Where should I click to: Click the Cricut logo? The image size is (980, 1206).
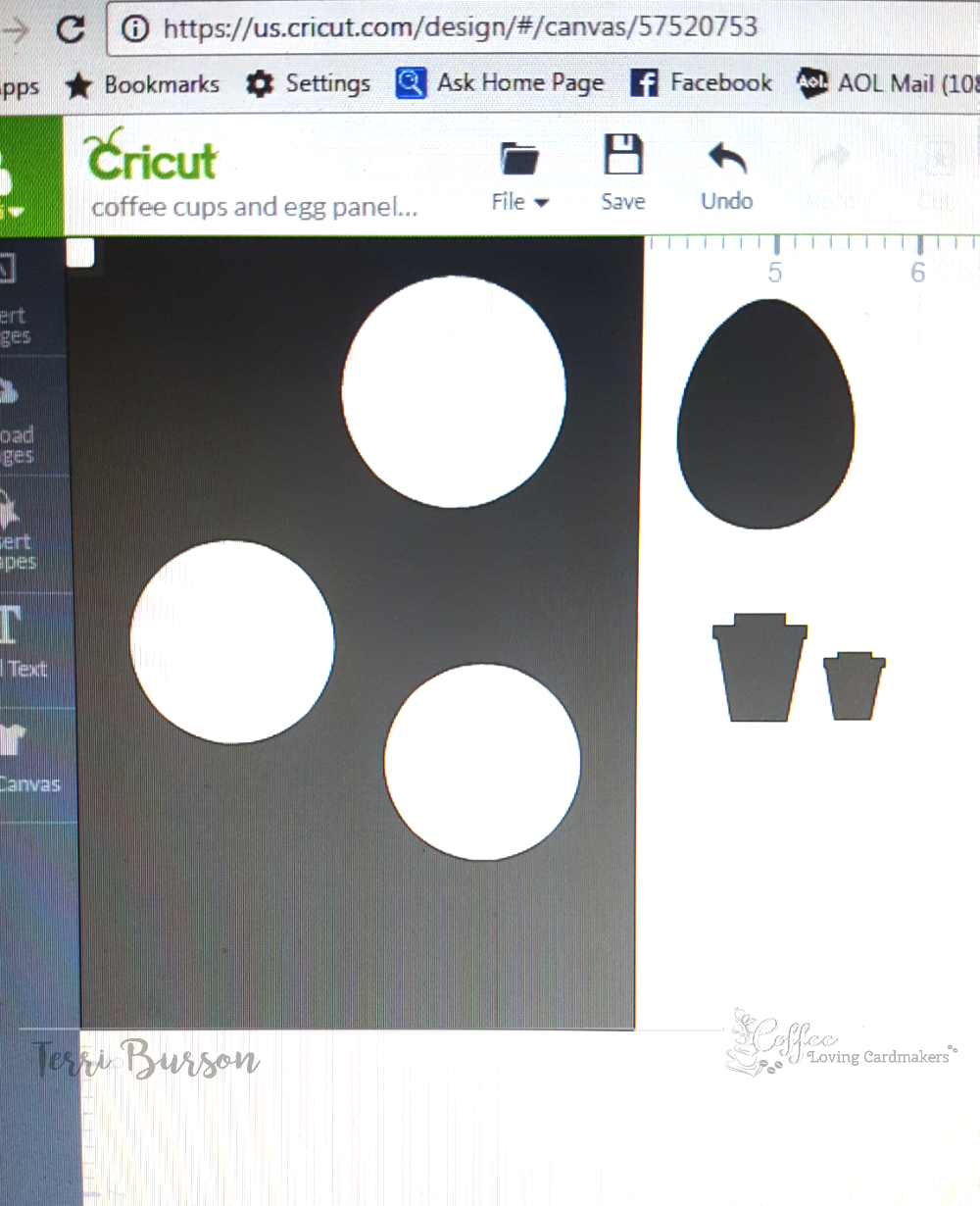pos(152,157)
